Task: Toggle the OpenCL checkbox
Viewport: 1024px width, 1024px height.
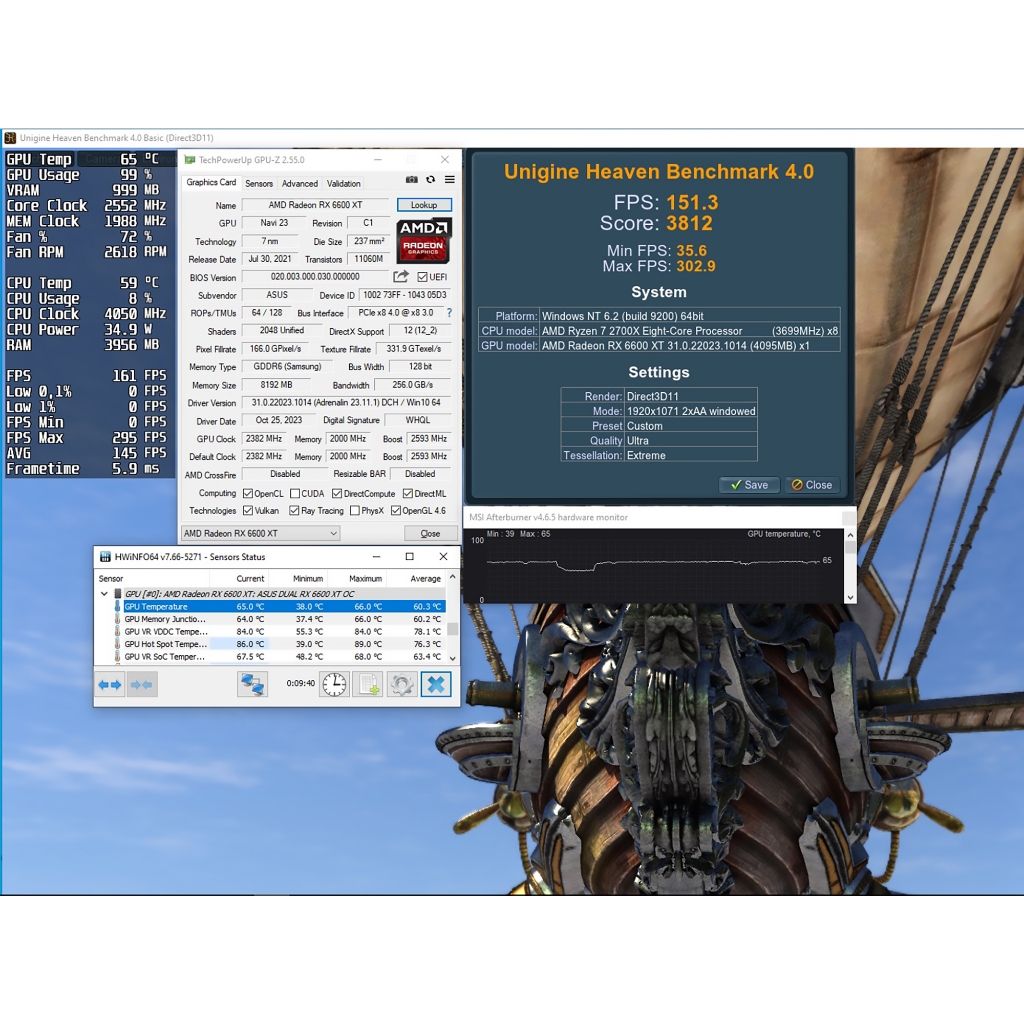Action: click(248, 493)
